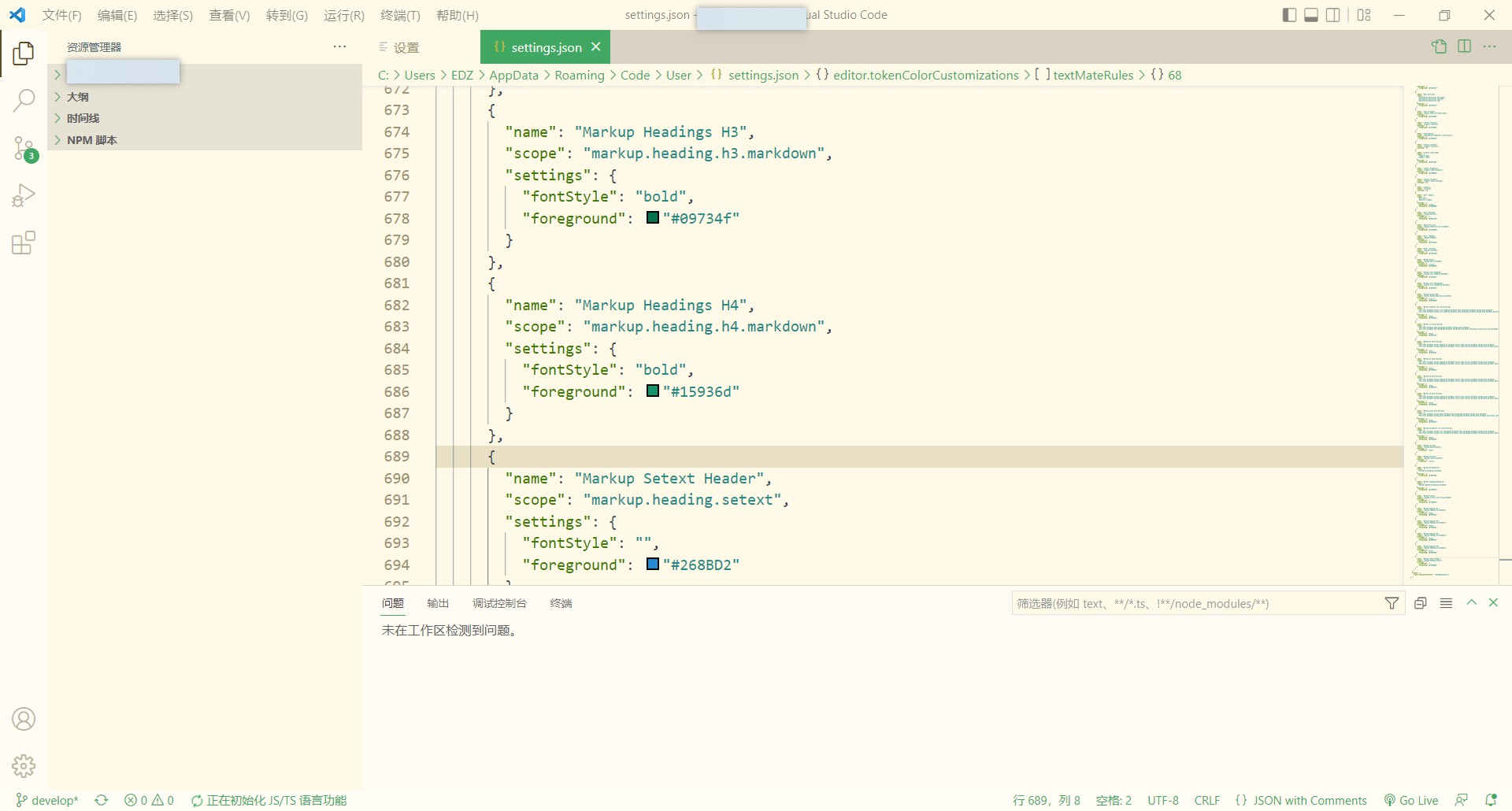The width and height of the screenshot is (1512, 811).
Task: Open Run and Debug view
Action: pos(24,195)
